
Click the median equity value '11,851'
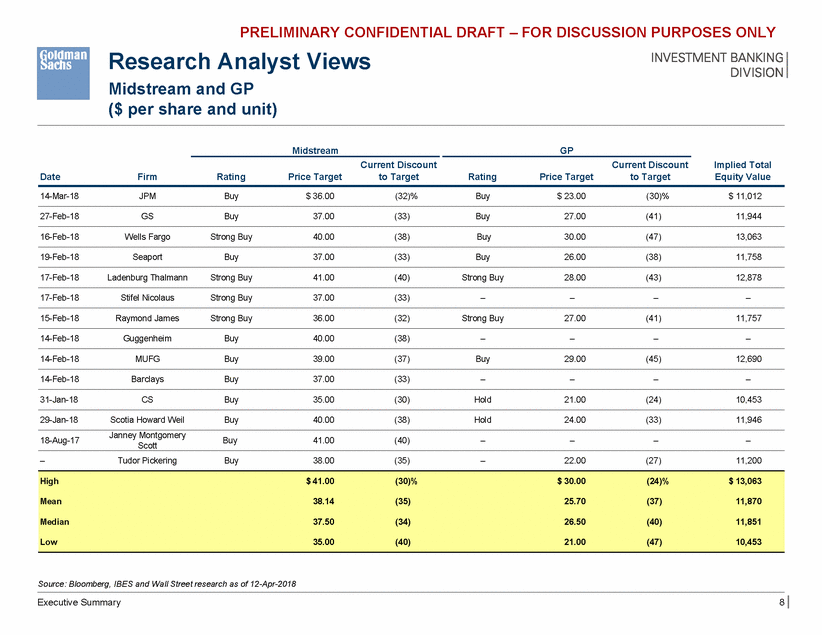(x=749, y=522)
